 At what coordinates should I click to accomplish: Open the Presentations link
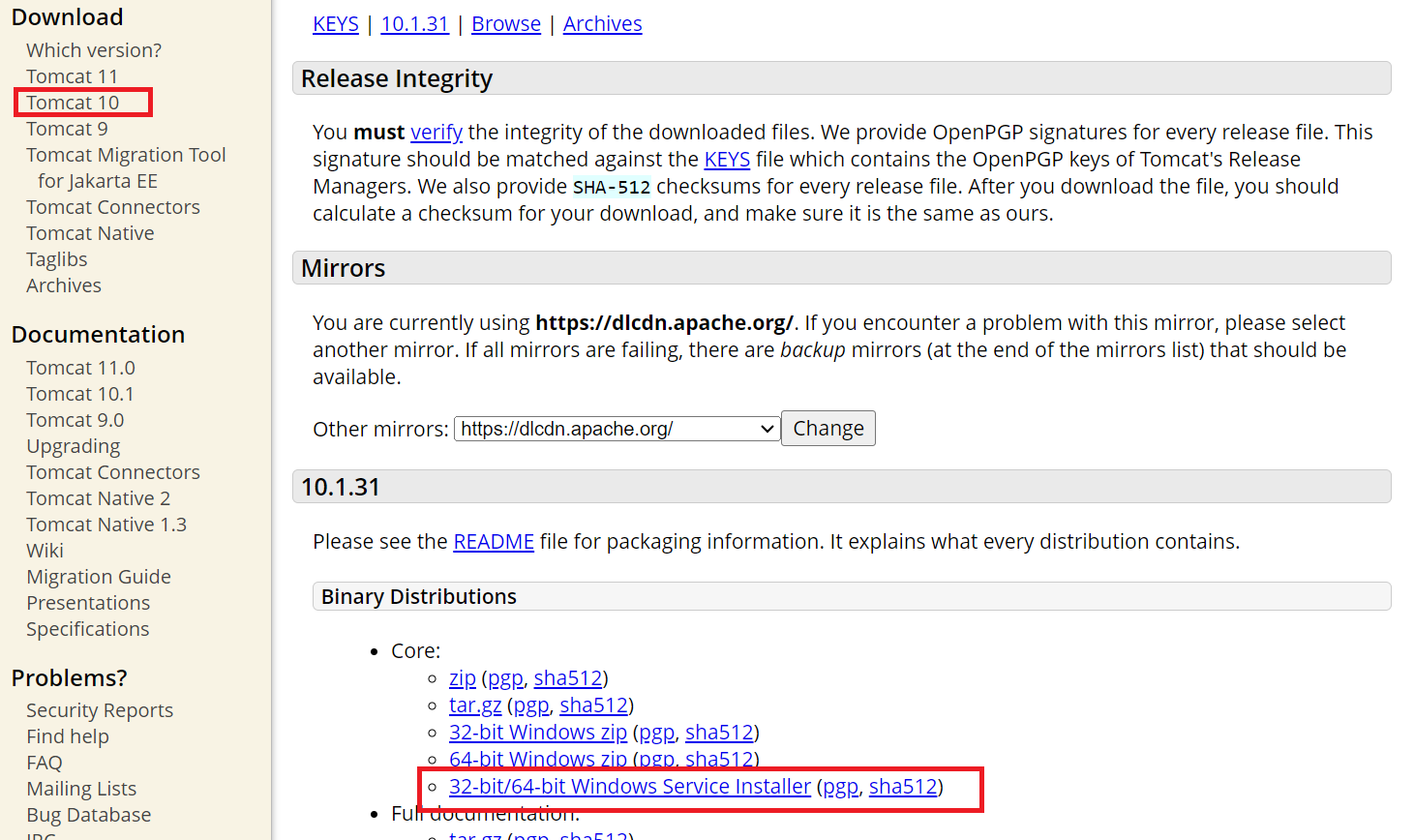click(x=88, y=603)
